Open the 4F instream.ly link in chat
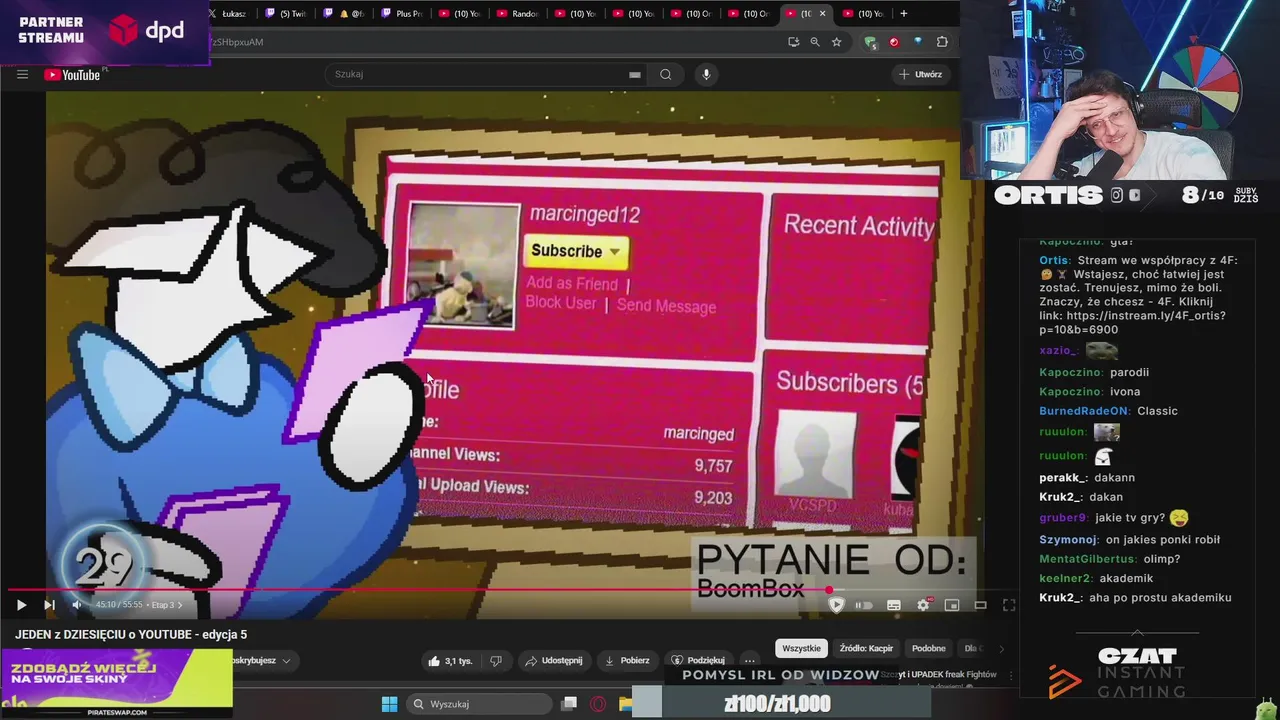Screen dimensions: 1280x720 coord(1132,322)
